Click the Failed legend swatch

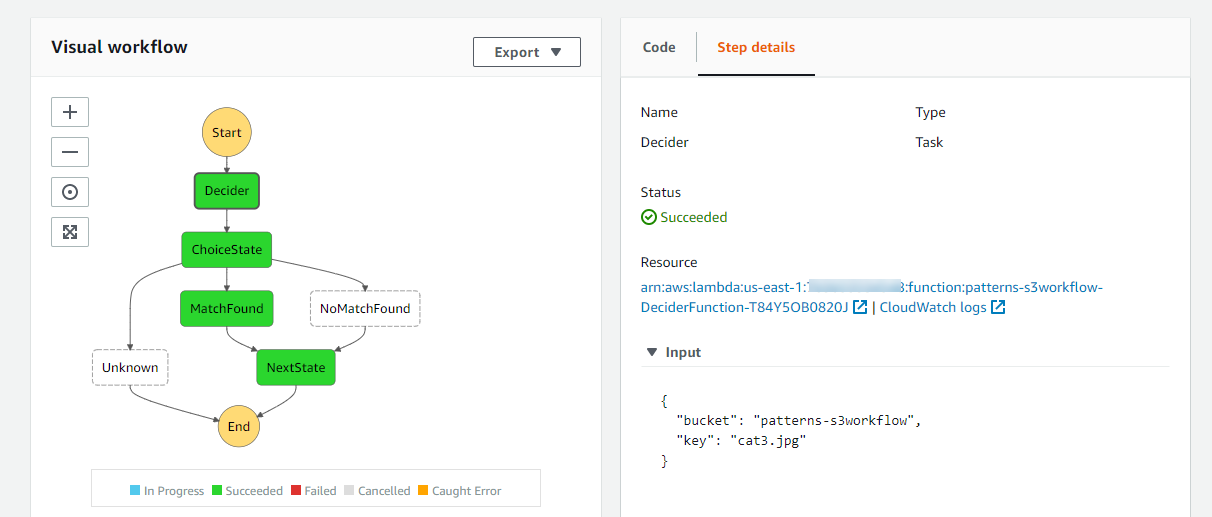click(296, 491)
